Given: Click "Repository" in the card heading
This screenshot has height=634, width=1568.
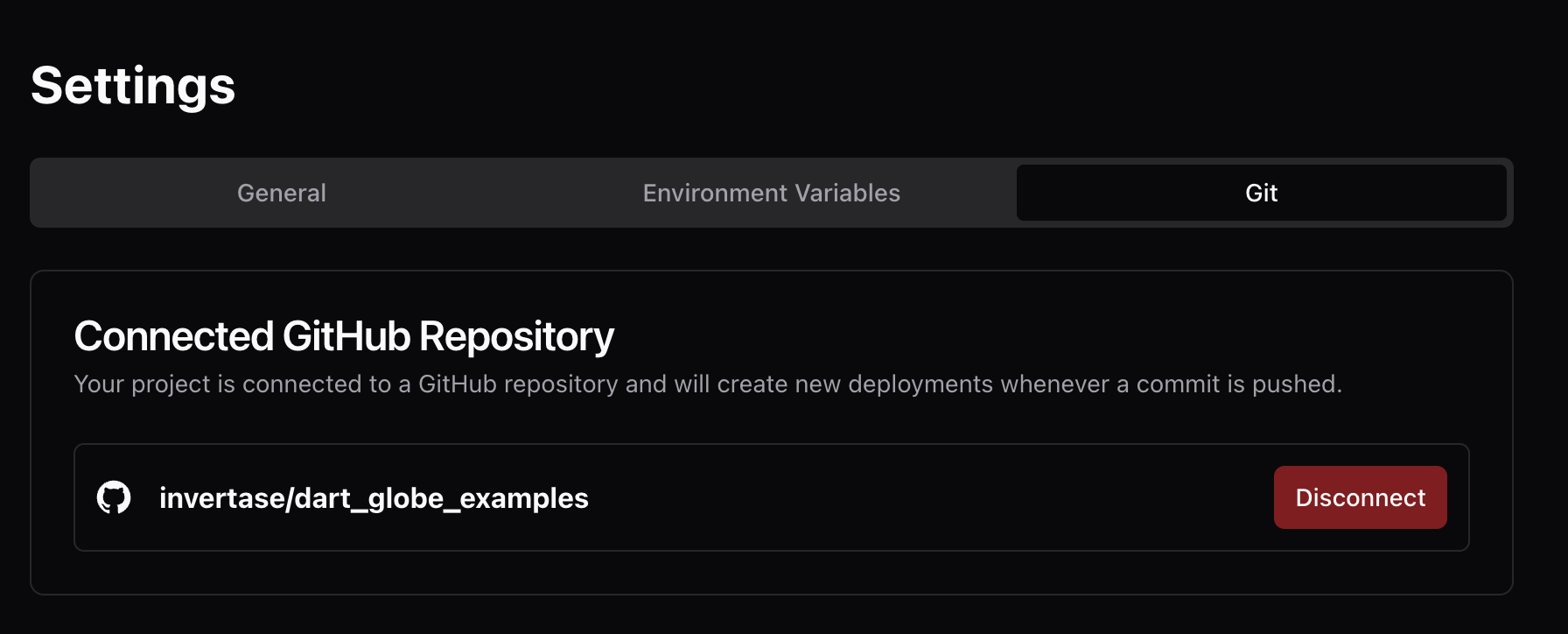Looking at the screenshot, I should coord(516,336).
